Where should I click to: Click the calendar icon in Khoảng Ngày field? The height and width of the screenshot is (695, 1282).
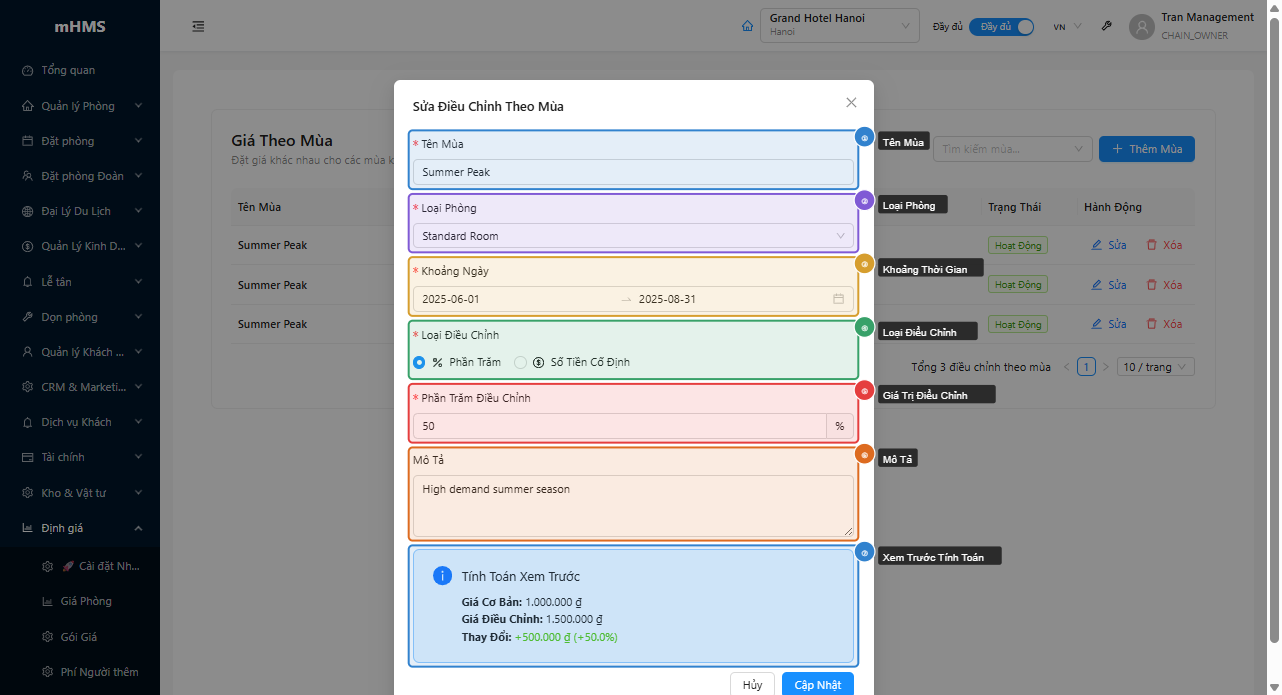coord(838,299)
